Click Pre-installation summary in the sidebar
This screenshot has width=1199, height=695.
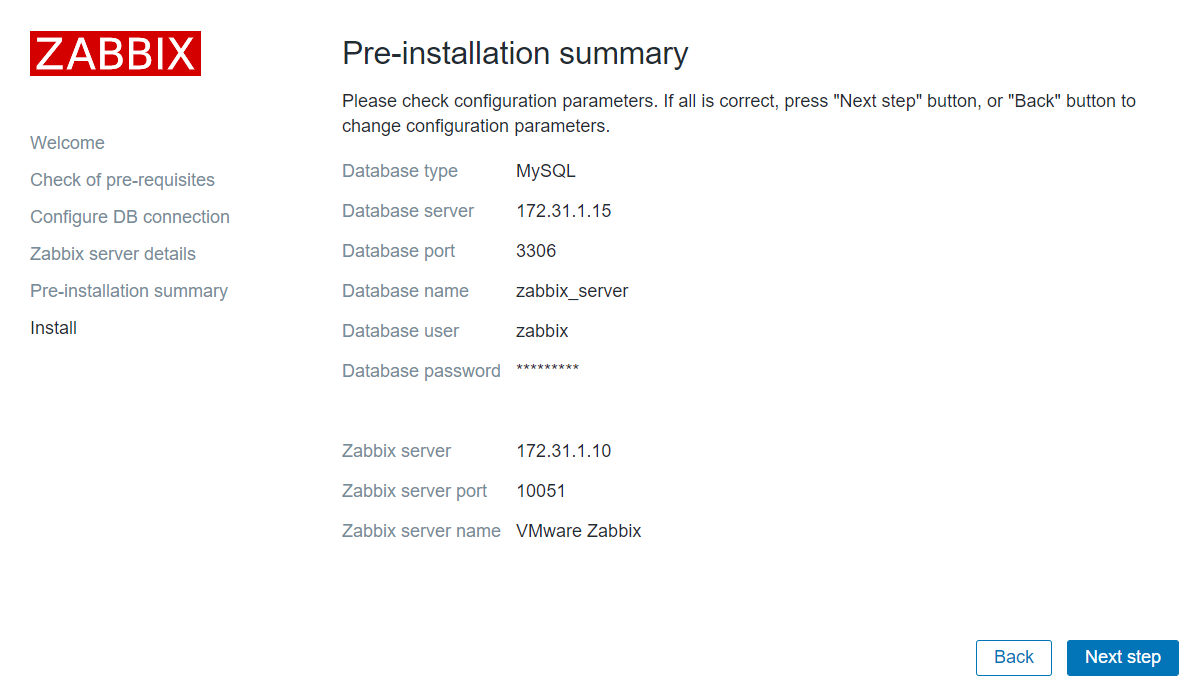129,291
